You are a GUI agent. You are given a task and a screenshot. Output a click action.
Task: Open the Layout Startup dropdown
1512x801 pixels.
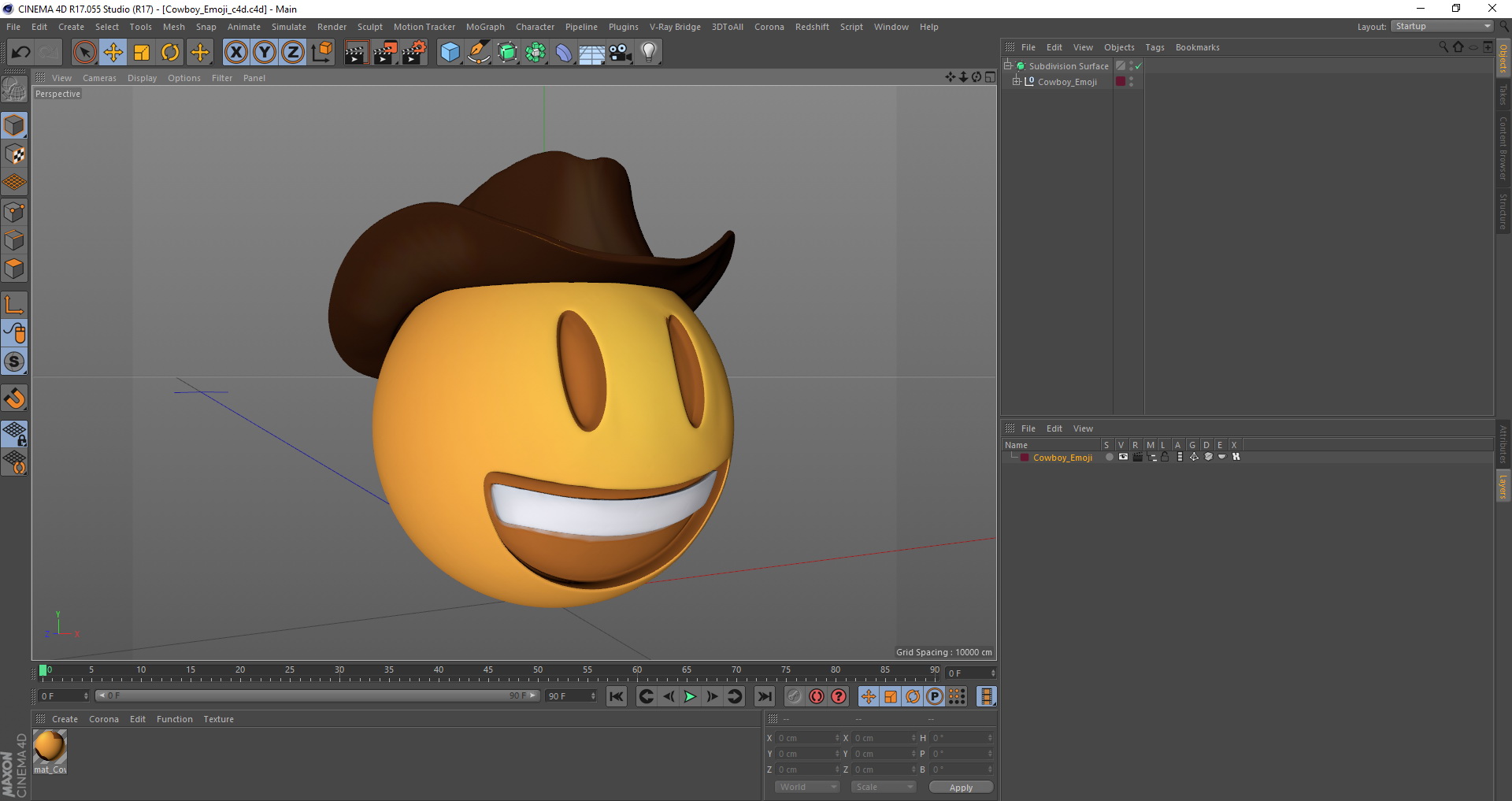1442,26
